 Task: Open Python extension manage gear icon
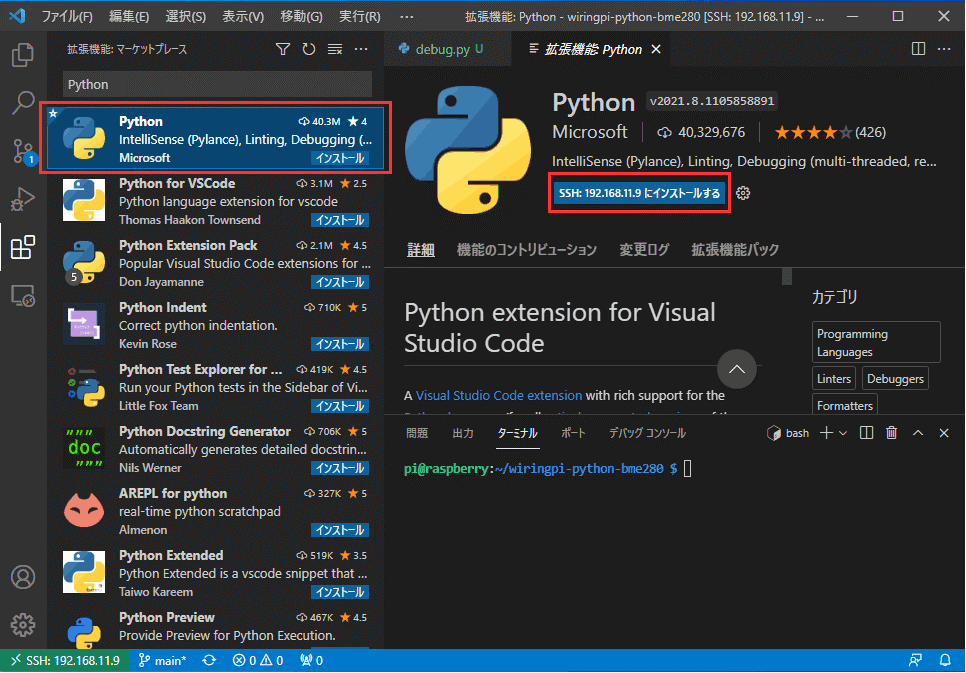click(x=743, y=193)
